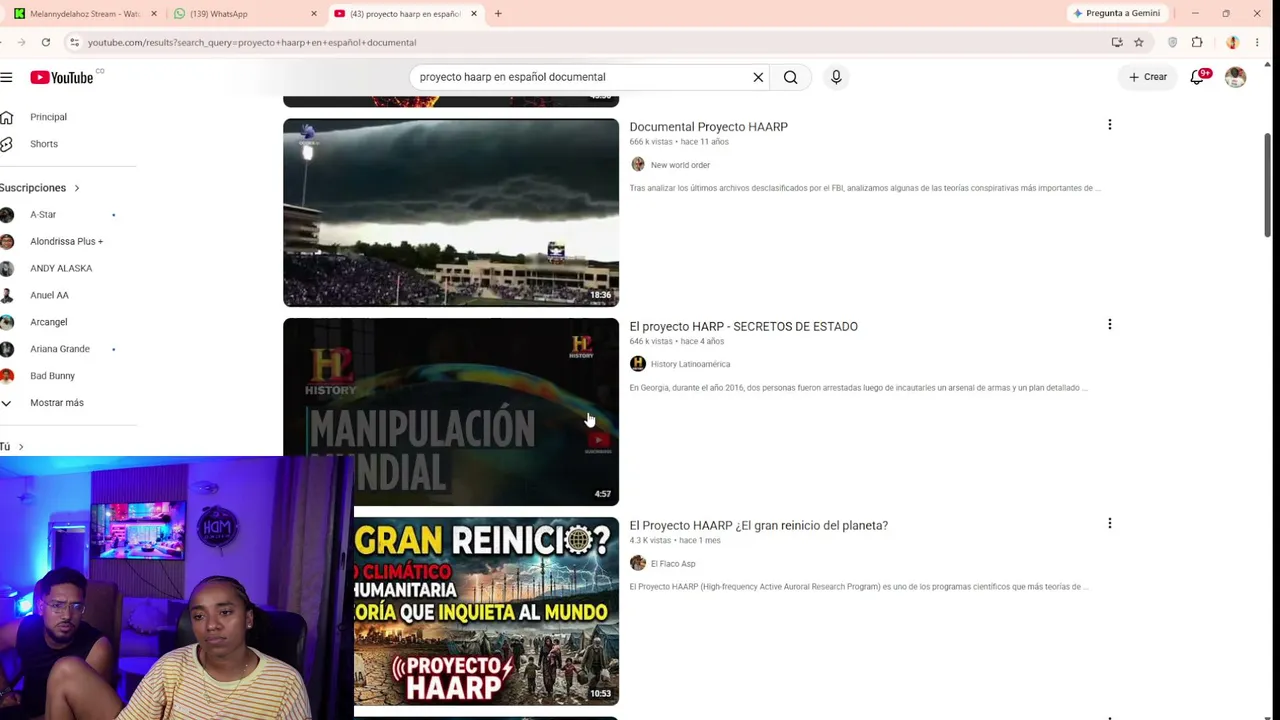Viewport: 1280px width, 720px height.
Task: Click the install app icon in address bar
Action: pos(1117,42)
